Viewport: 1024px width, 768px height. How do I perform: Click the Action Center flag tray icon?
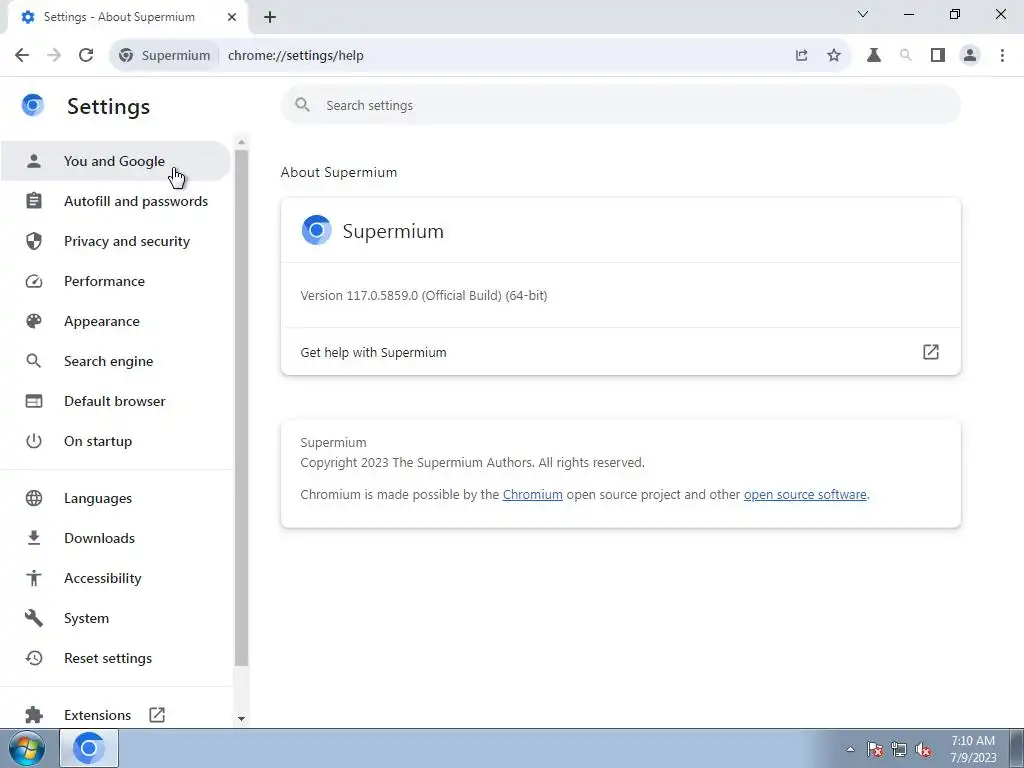click(x=875, y=750)
